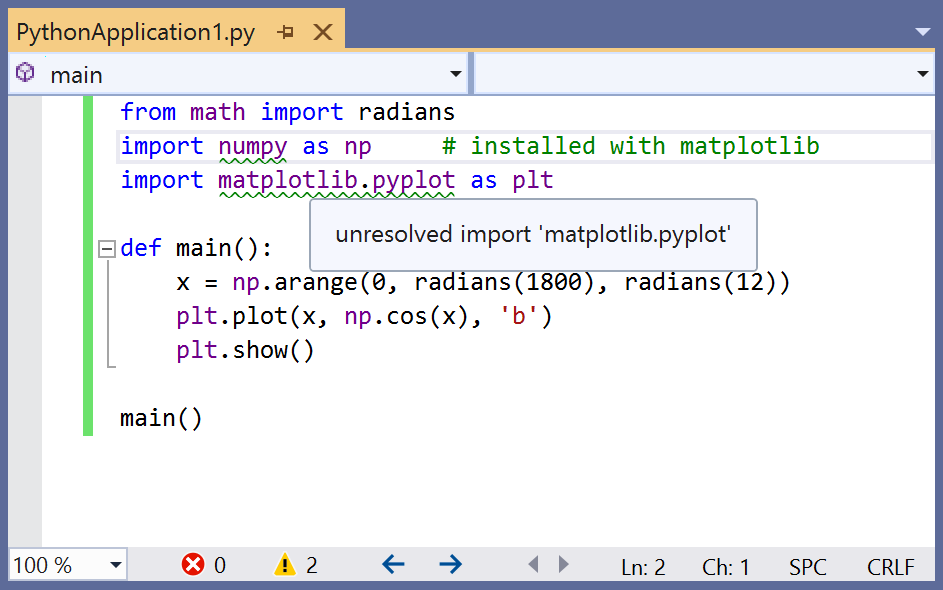Select the PythonApplication1.py tab
Image resolution: width=943 pixels, height=590 pixels.
(x=136, y=32)
